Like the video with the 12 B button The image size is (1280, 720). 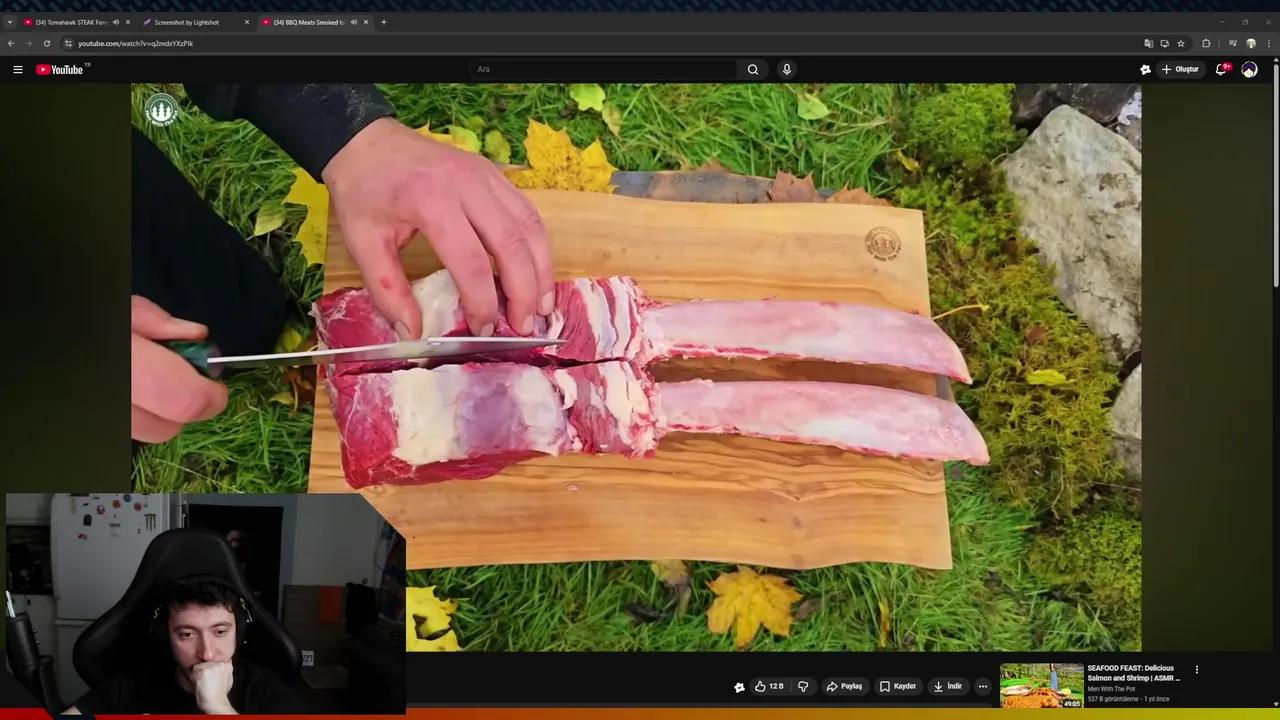click(x=767, y=686)
